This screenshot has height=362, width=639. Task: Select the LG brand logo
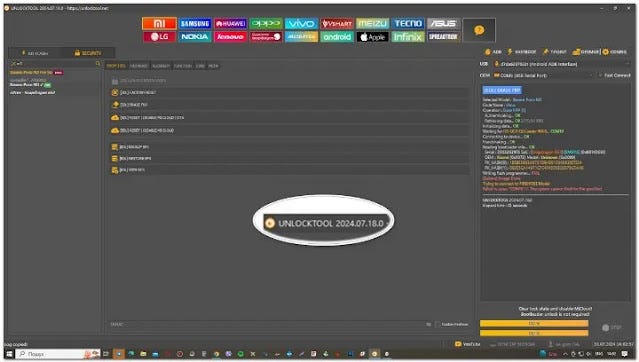pyautogui.click(x=159, y=37)
